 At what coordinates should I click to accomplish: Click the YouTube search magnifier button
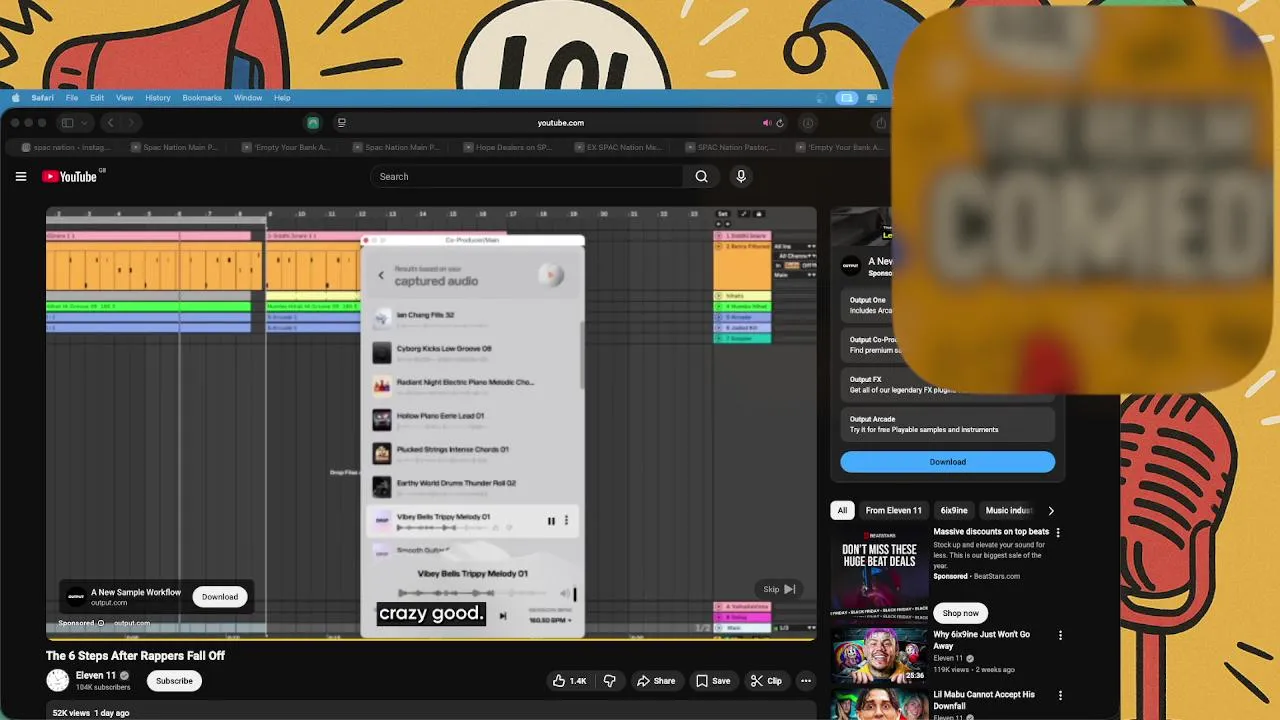coord(701,176)
